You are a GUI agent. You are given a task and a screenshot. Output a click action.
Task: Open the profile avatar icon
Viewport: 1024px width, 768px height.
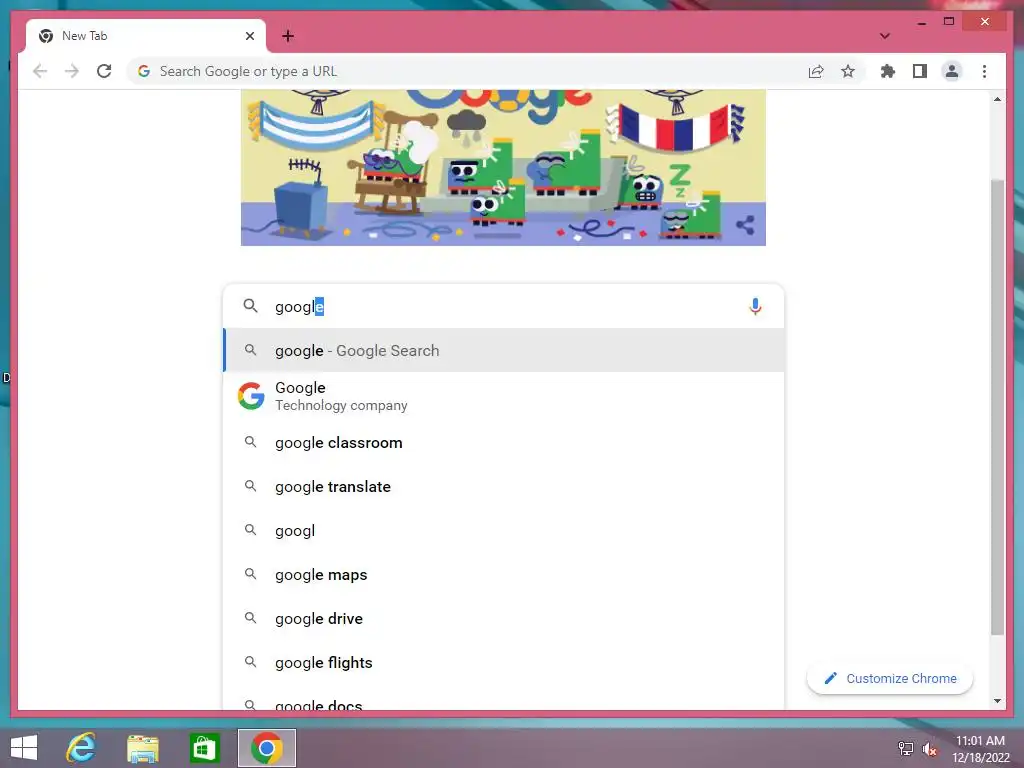pos(952,71)
